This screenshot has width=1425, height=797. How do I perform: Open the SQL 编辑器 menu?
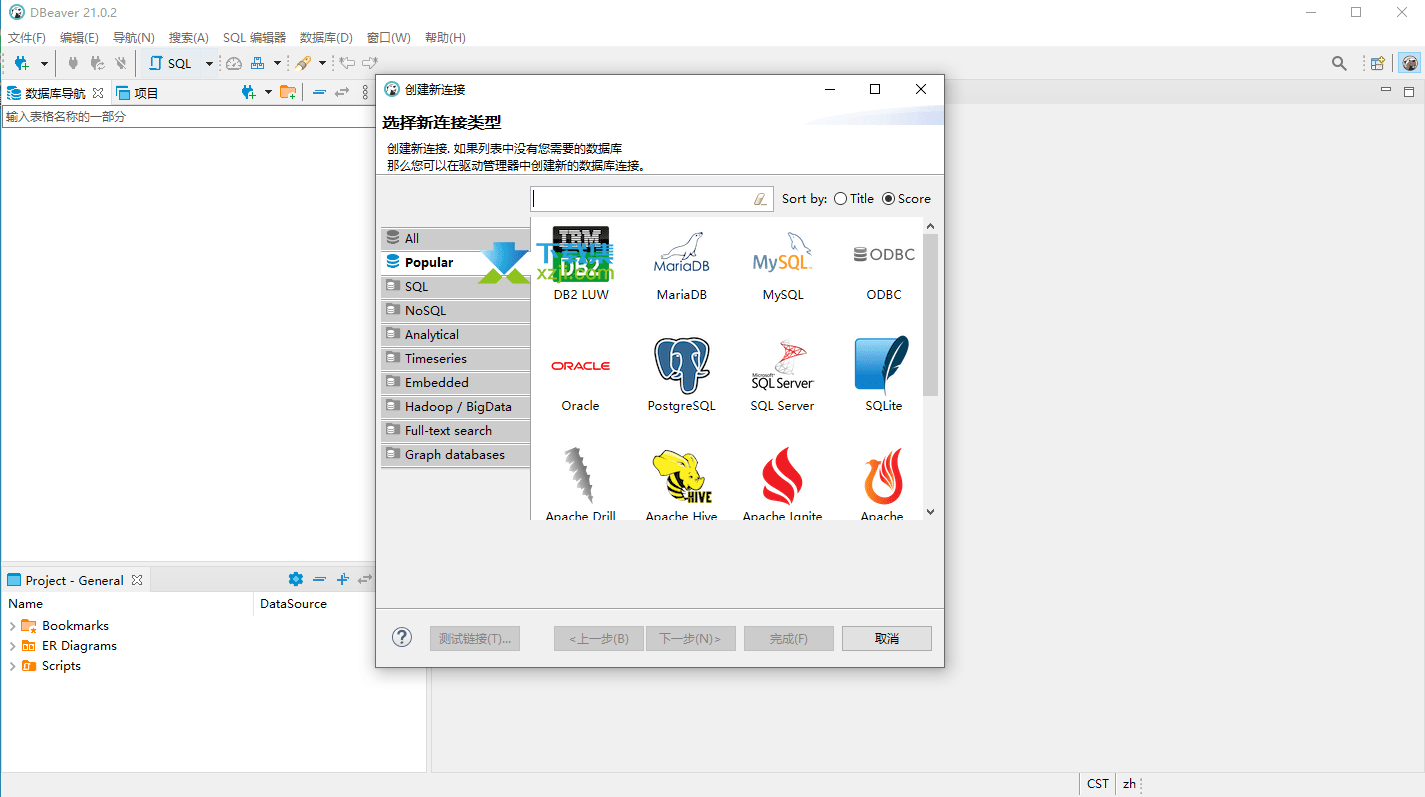(254, 37)
